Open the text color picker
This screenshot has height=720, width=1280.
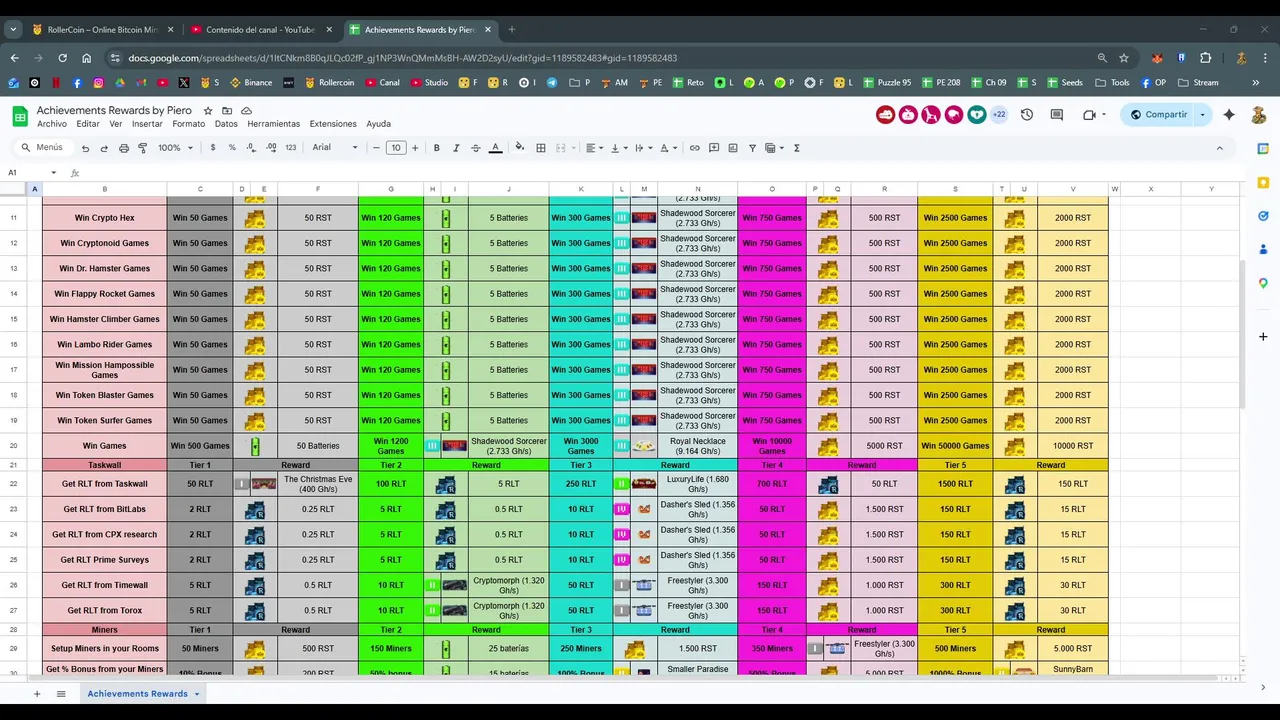(x=495, y=148)
